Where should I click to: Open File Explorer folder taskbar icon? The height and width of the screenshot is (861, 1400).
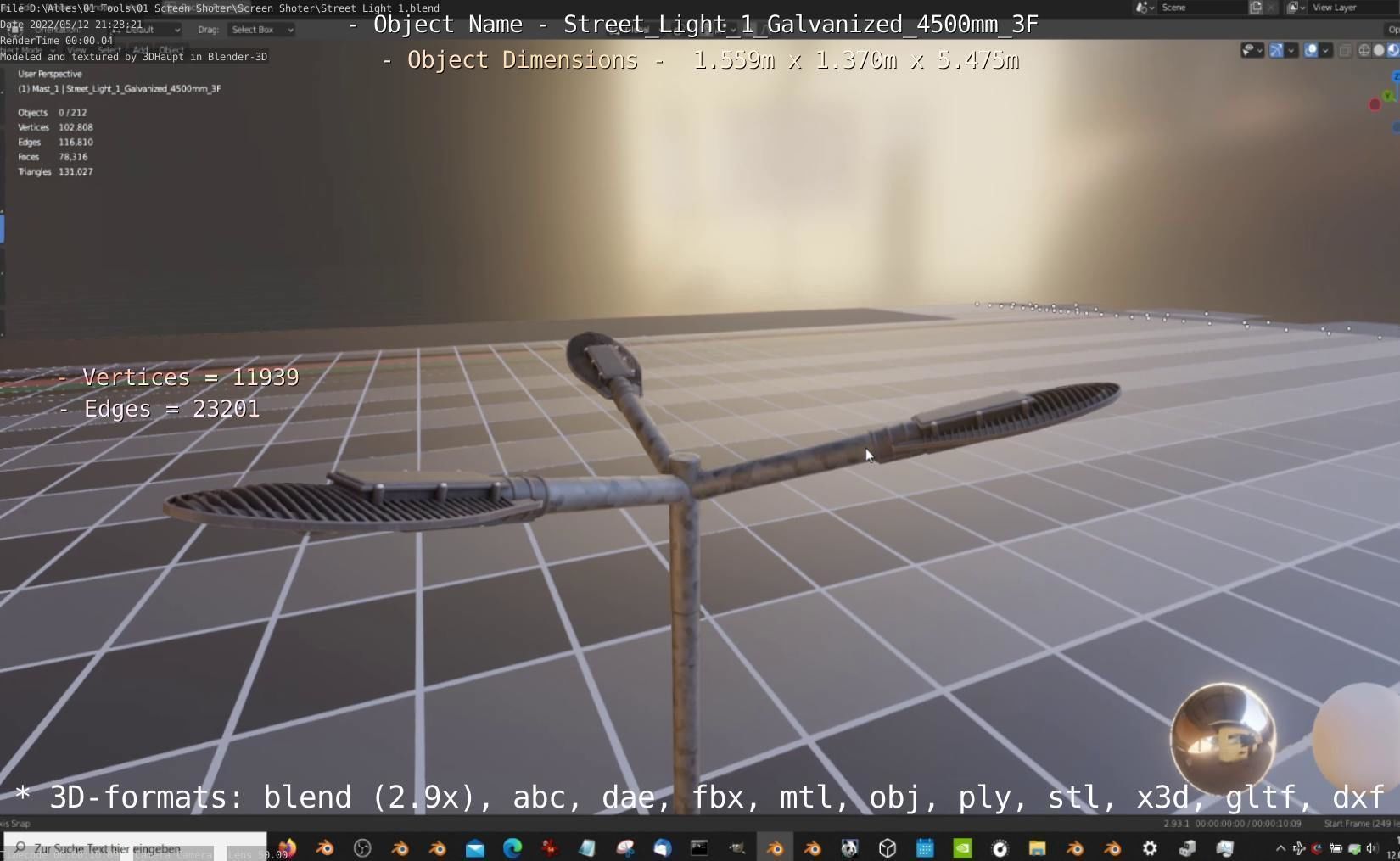coord(1037,847)
